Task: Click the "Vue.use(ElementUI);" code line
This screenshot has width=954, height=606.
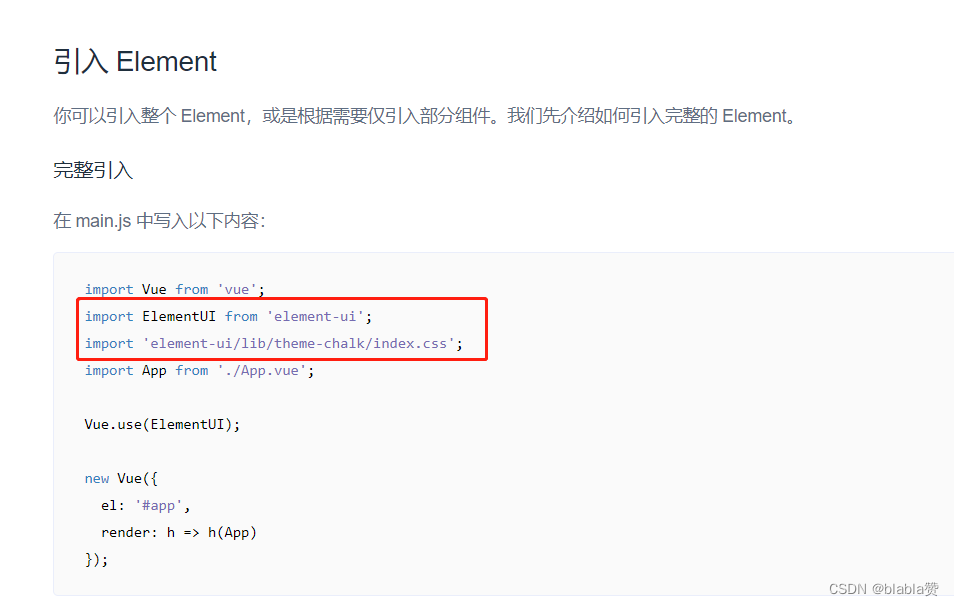Action: click(162, 425)
